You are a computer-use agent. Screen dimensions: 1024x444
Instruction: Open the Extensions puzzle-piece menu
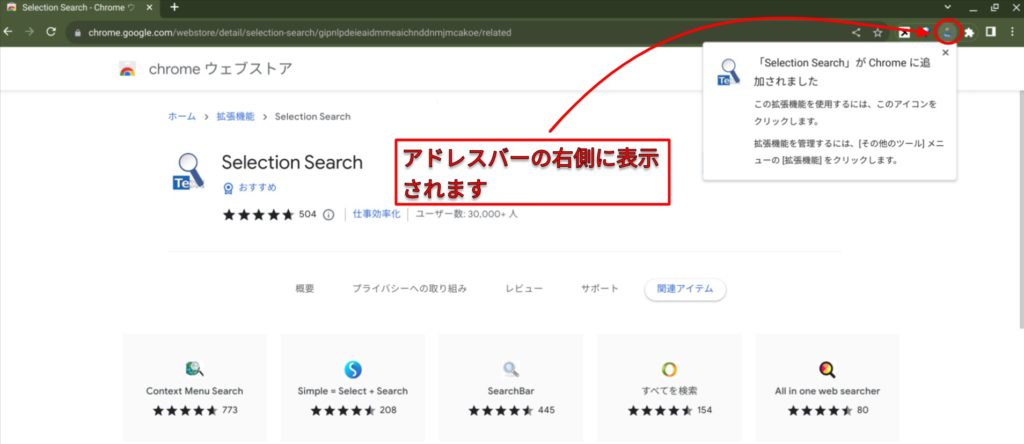tap(968, 32)
